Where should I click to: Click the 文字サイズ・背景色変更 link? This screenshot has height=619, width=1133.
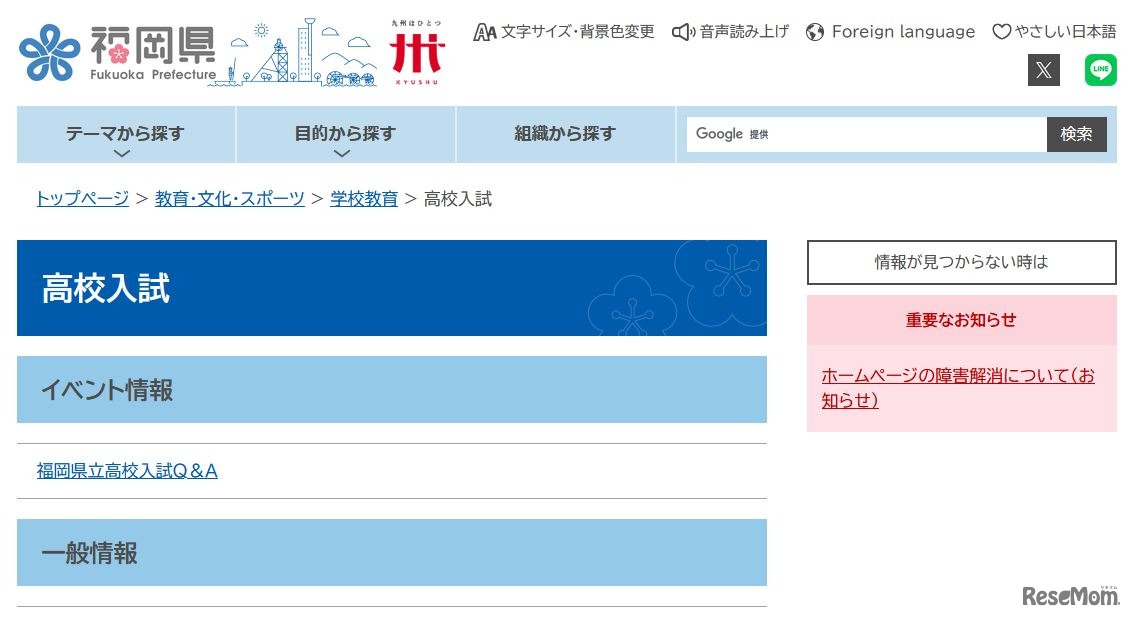click(x=564, y=32)
